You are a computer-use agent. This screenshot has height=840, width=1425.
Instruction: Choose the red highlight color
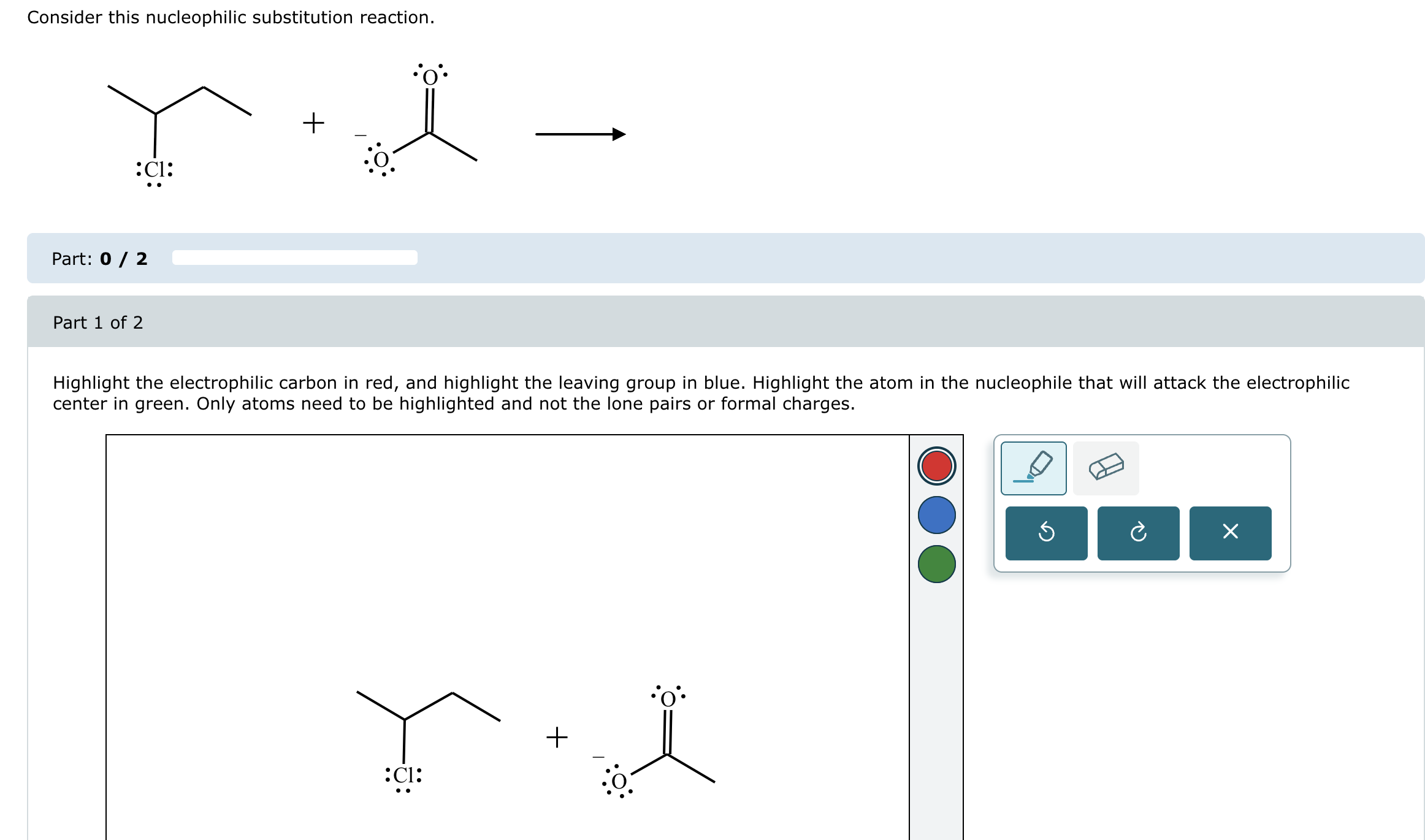coord(936,466)
